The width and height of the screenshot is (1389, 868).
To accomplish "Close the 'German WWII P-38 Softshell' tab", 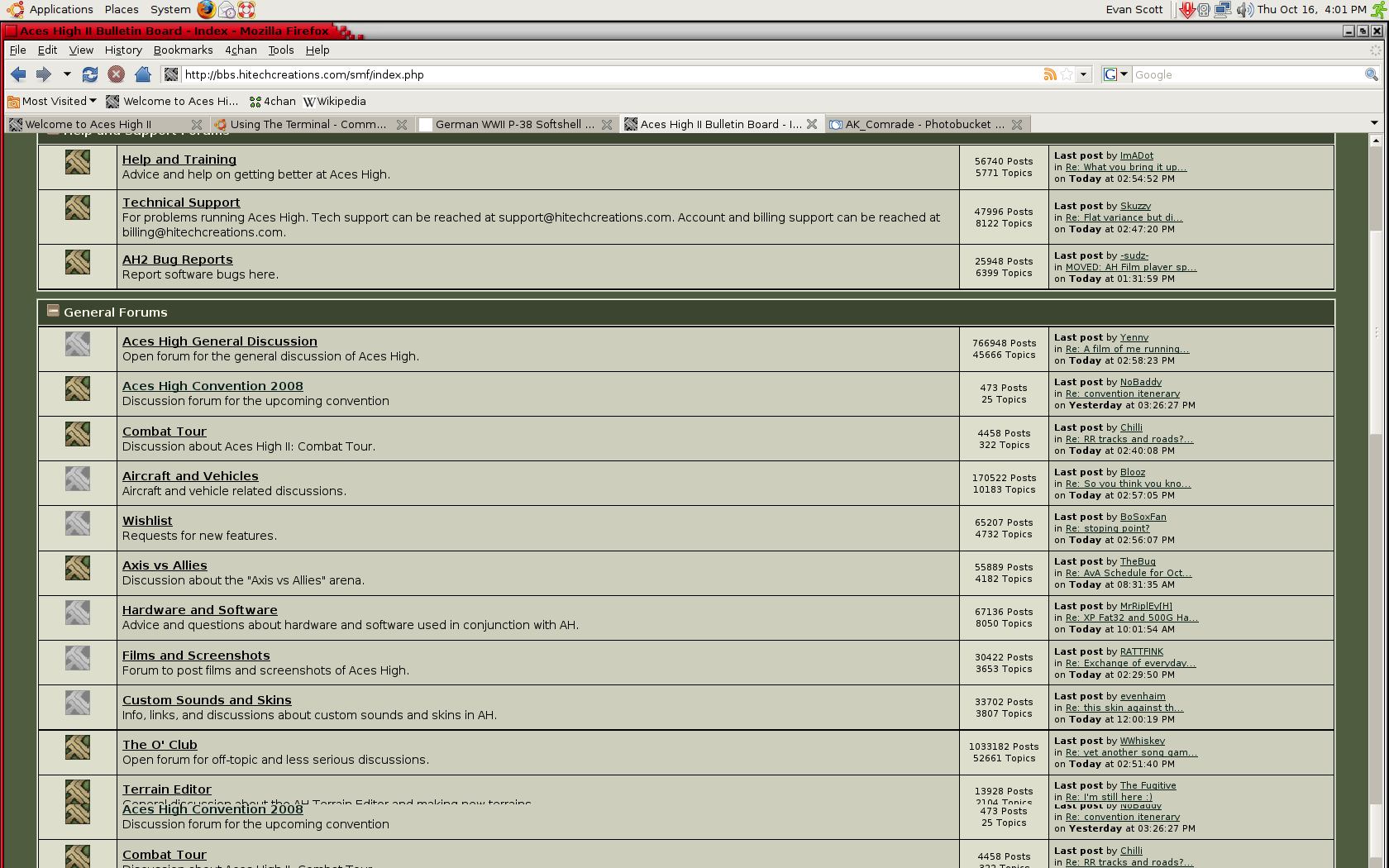I will [607, 124].
